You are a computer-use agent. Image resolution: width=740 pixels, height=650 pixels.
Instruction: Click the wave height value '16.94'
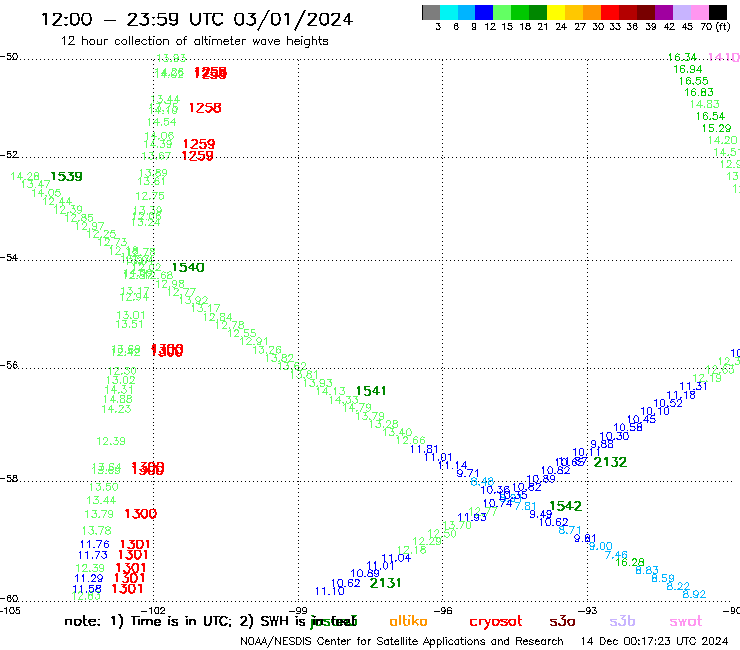click(688, 69)
